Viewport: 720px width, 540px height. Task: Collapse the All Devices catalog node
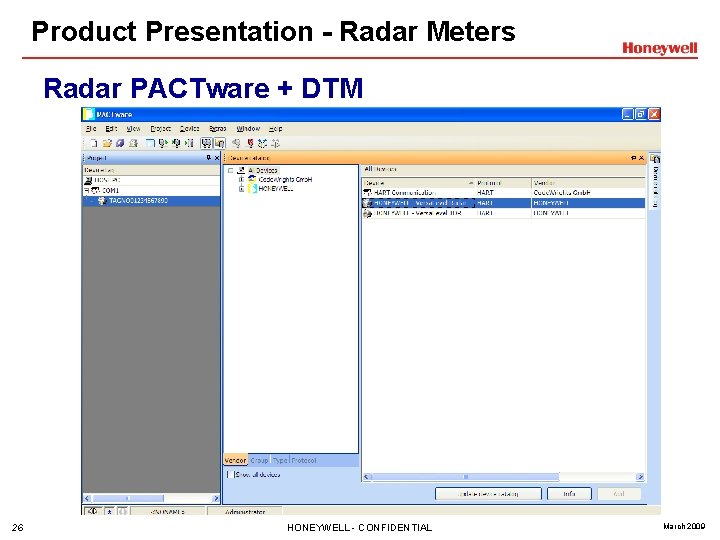(x=231, y=170)
